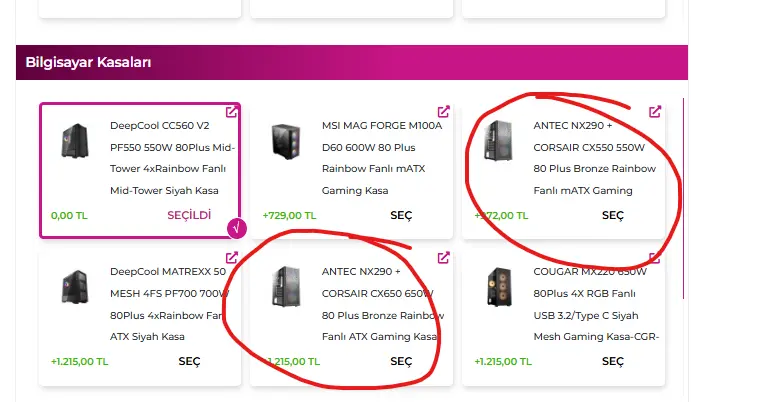Click the ANTEC NX290 + CORSAIR CX550 title
The image size is (782, 402).
[x=594, y=158]
